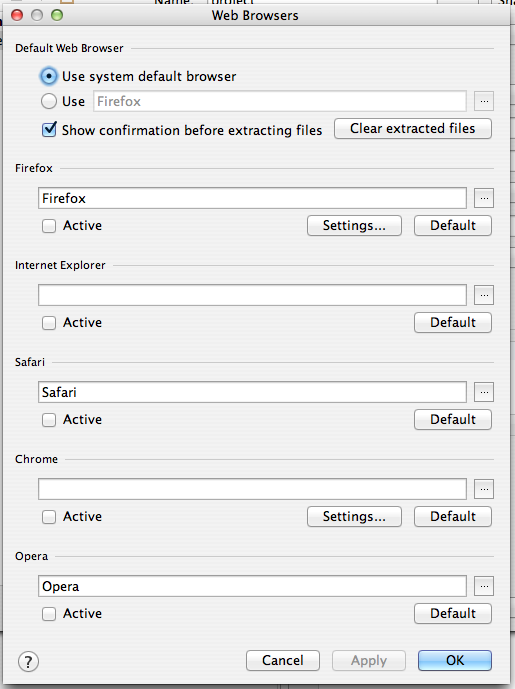This screenshot has width=515, height=689.
Task: Open Firefox Settings dialog
Action: [354, 225]
